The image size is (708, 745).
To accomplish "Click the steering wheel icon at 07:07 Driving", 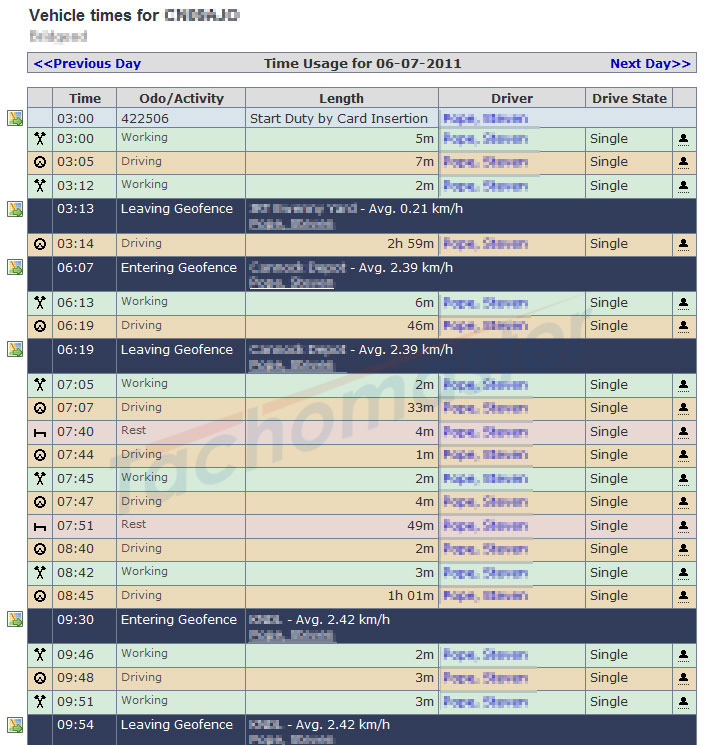I will tap(40, 408).
